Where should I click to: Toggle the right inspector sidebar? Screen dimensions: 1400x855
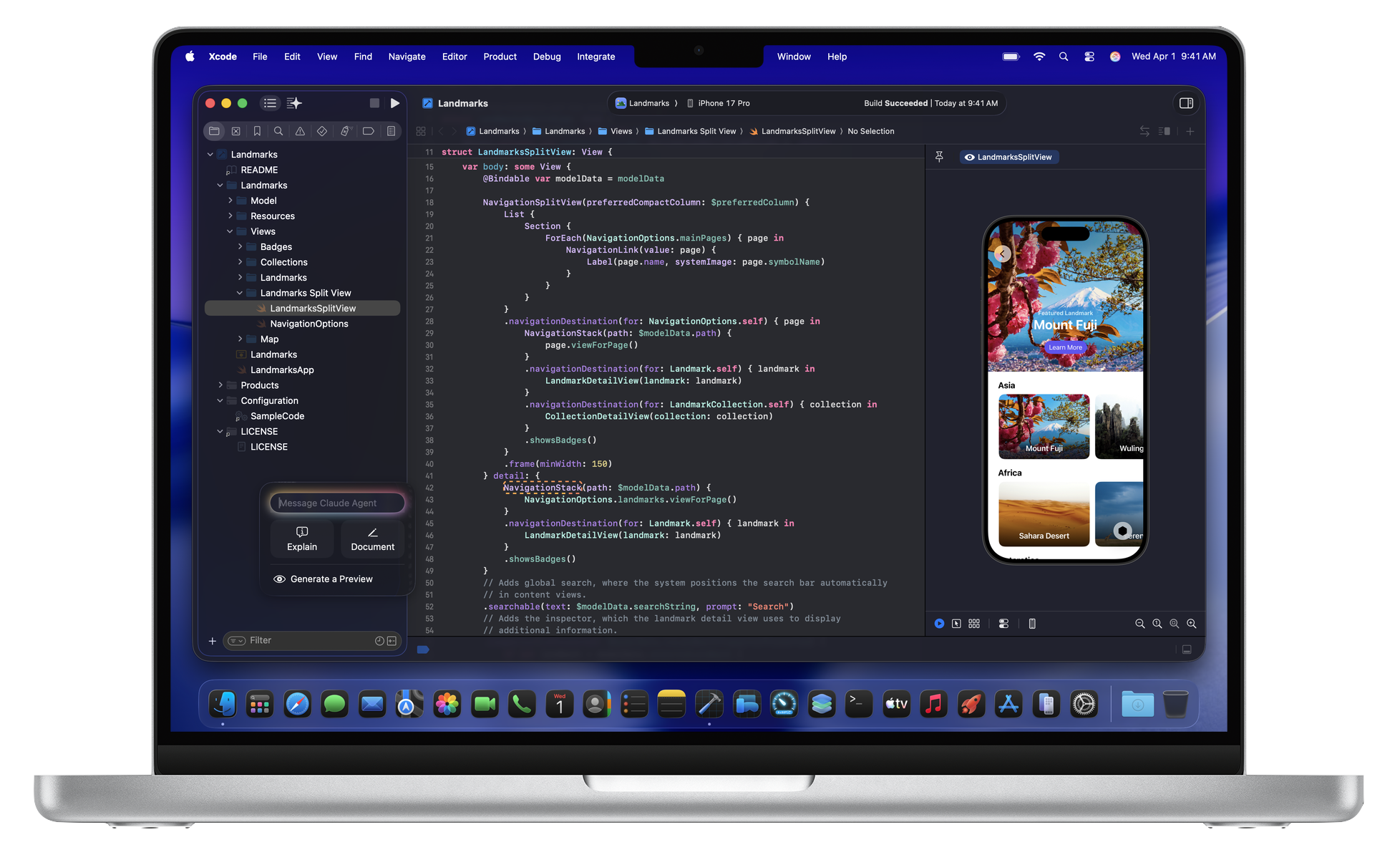tap(1186, 103)
